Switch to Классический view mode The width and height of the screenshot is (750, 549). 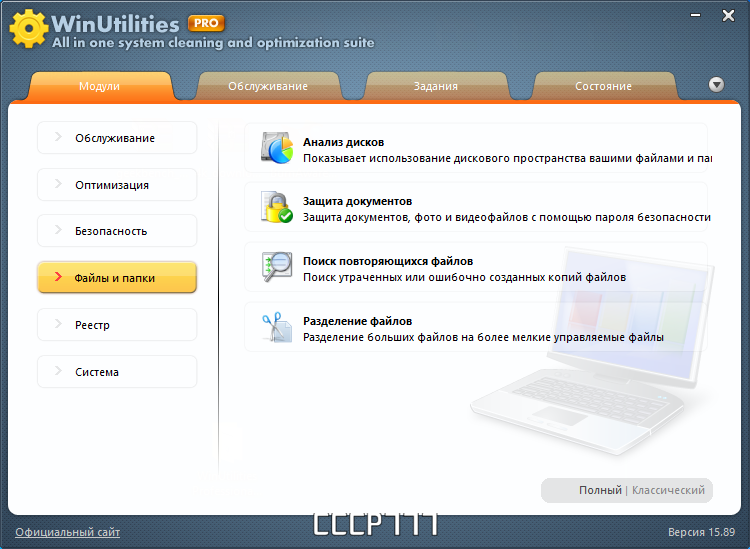pyautogui.click(x=668, y=490)
